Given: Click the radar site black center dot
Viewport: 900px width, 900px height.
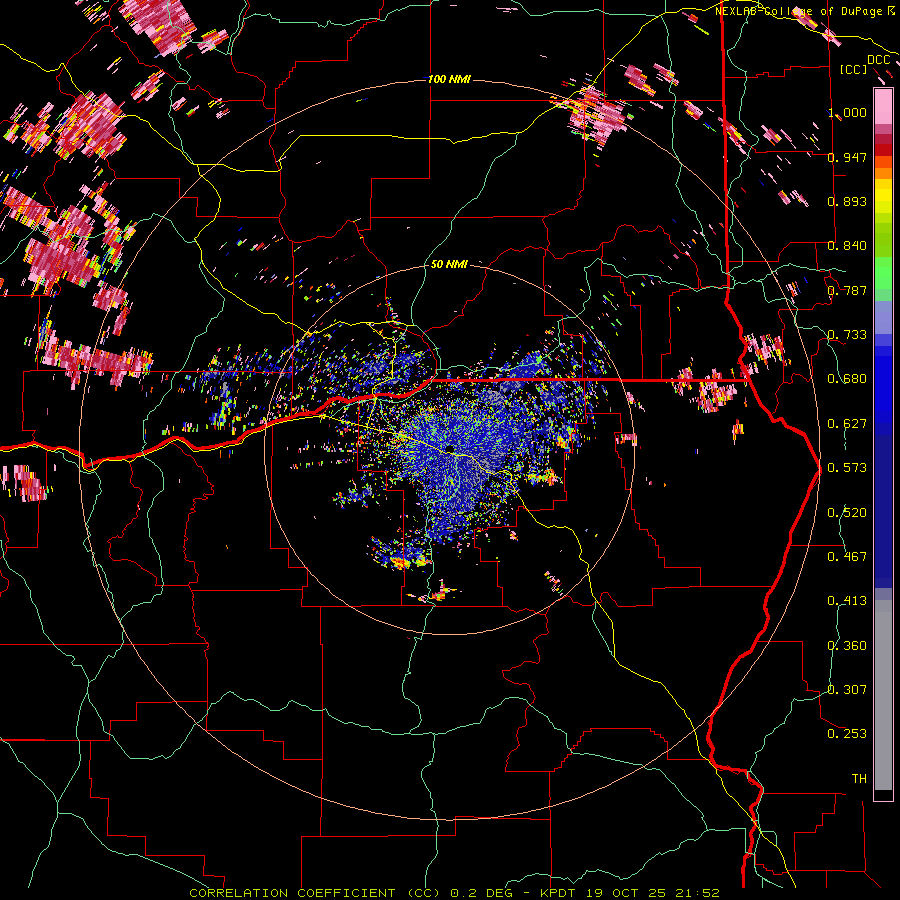Looking at the screenshot, I should click(449, 449).
